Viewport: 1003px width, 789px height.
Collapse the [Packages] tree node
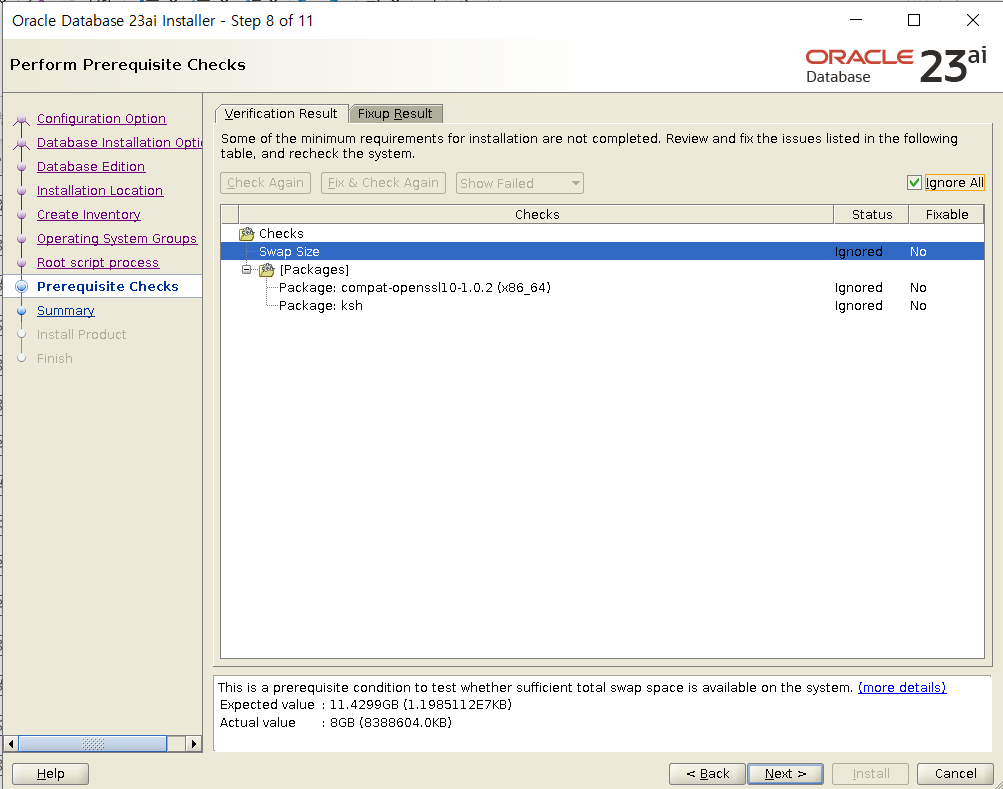pyautogui.click(x=246, y=269)
